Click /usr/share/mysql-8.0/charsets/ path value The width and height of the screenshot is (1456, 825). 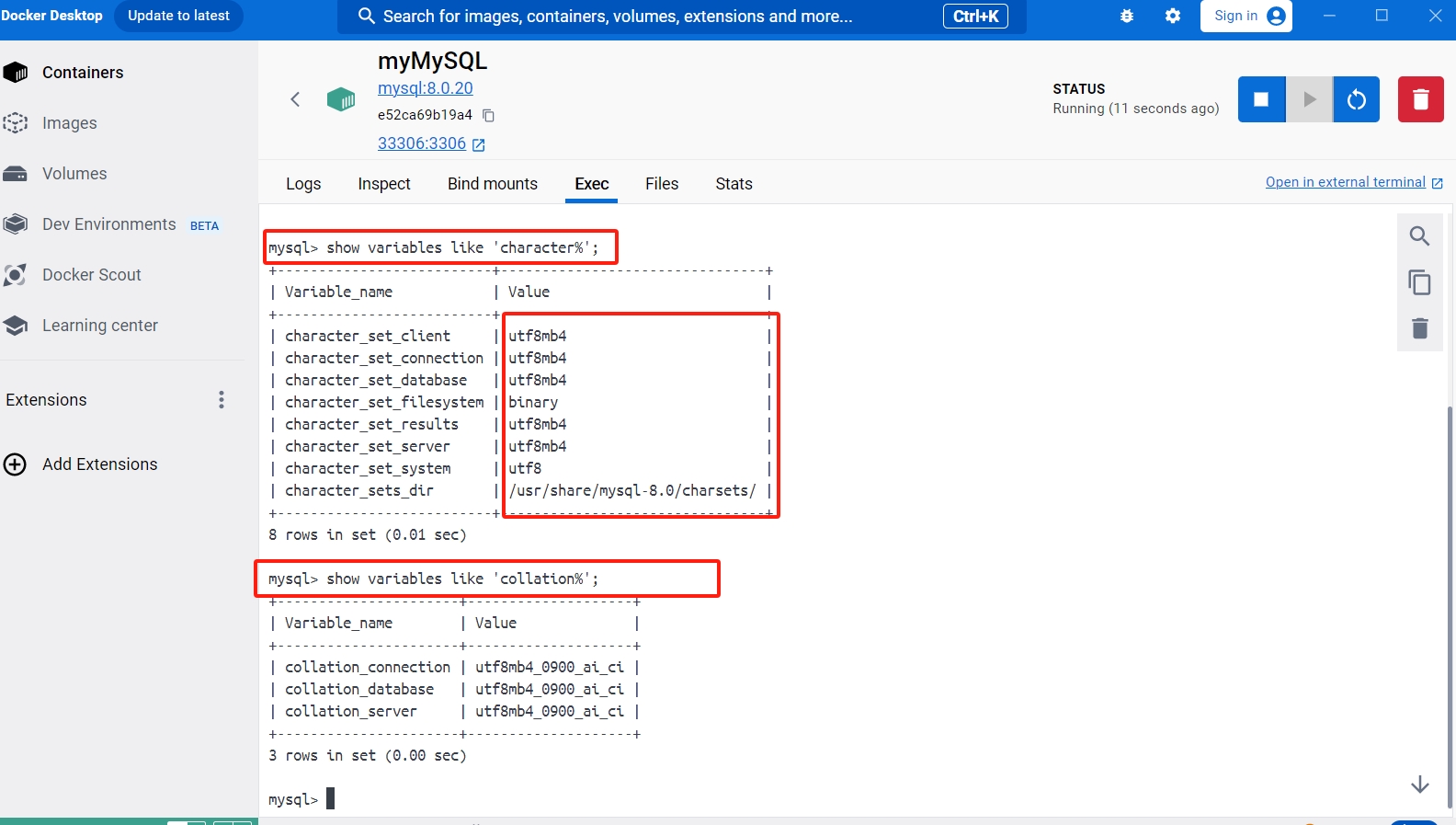tap(632, 490)
